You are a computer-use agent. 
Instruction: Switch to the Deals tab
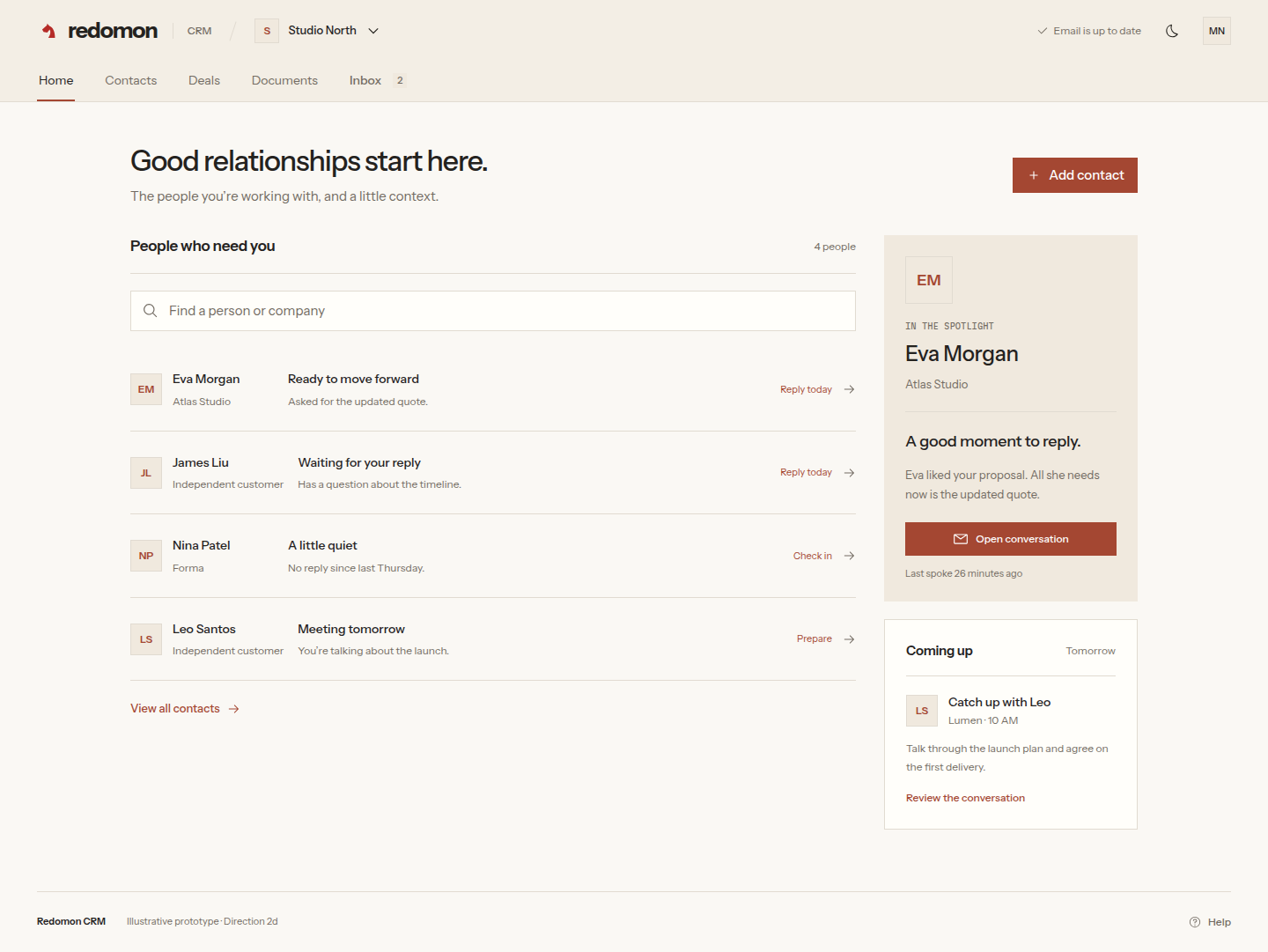[204, 80]
